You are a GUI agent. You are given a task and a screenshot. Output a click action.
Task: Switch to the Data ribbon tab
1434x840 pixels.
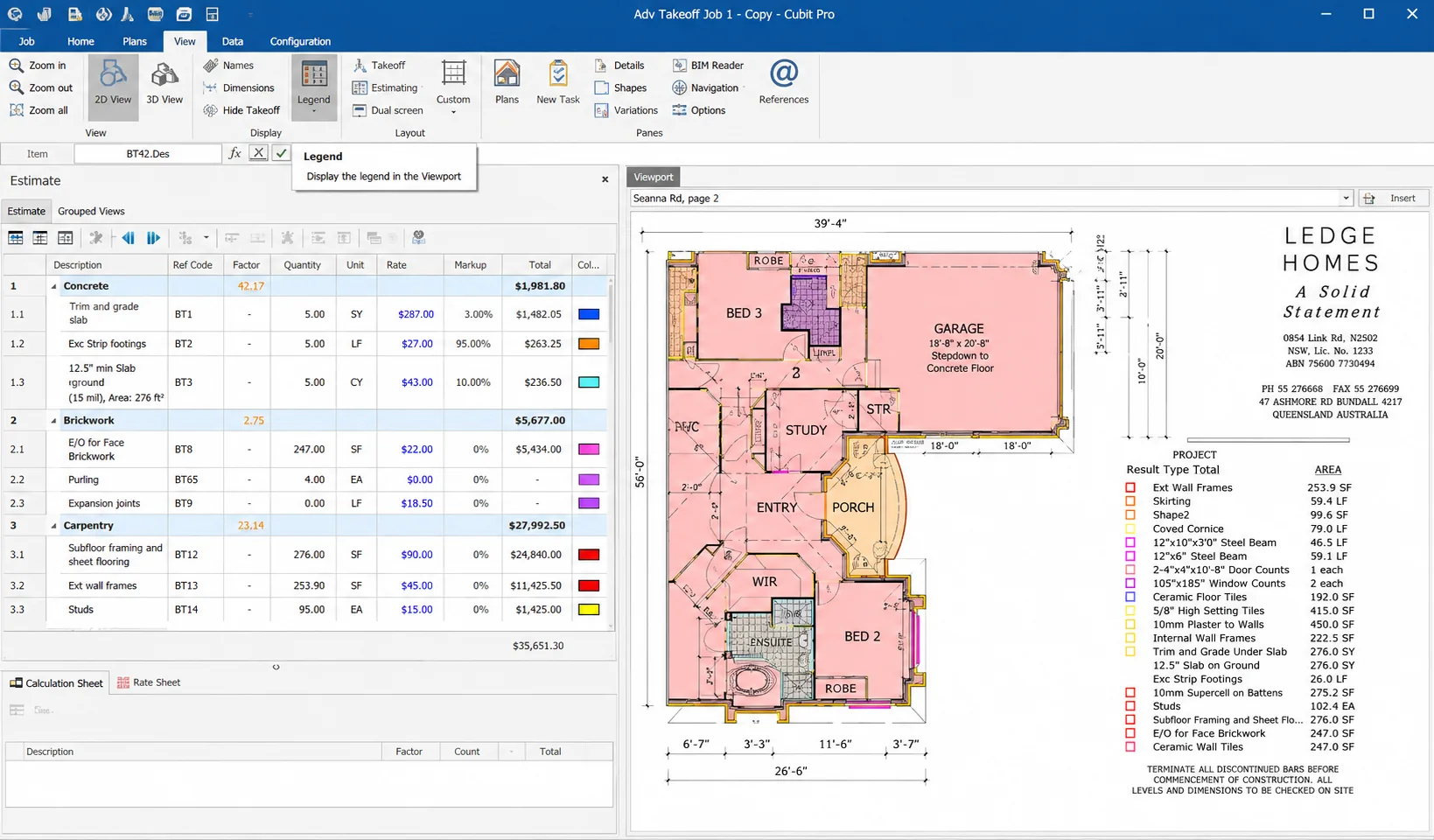tap(233, 41)
